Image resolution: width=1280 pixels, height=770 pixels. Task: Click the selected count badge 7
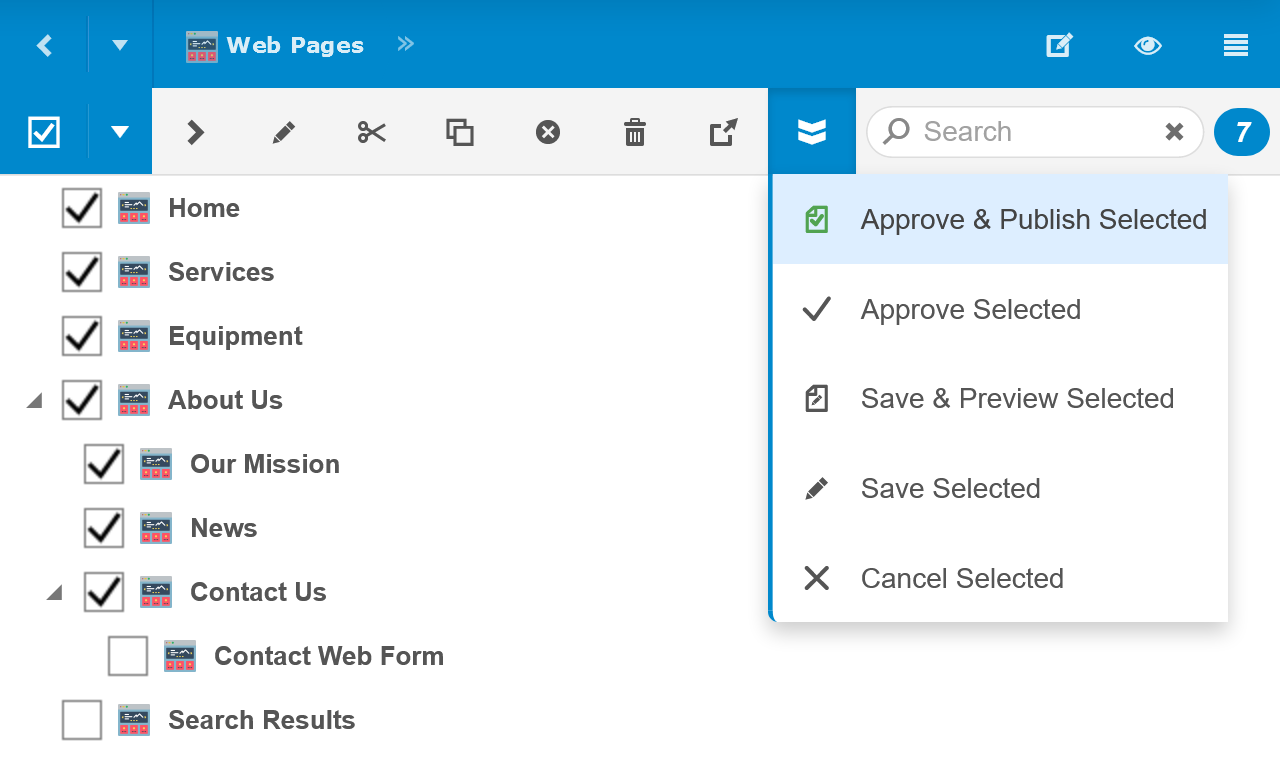tap(1242, 132)
